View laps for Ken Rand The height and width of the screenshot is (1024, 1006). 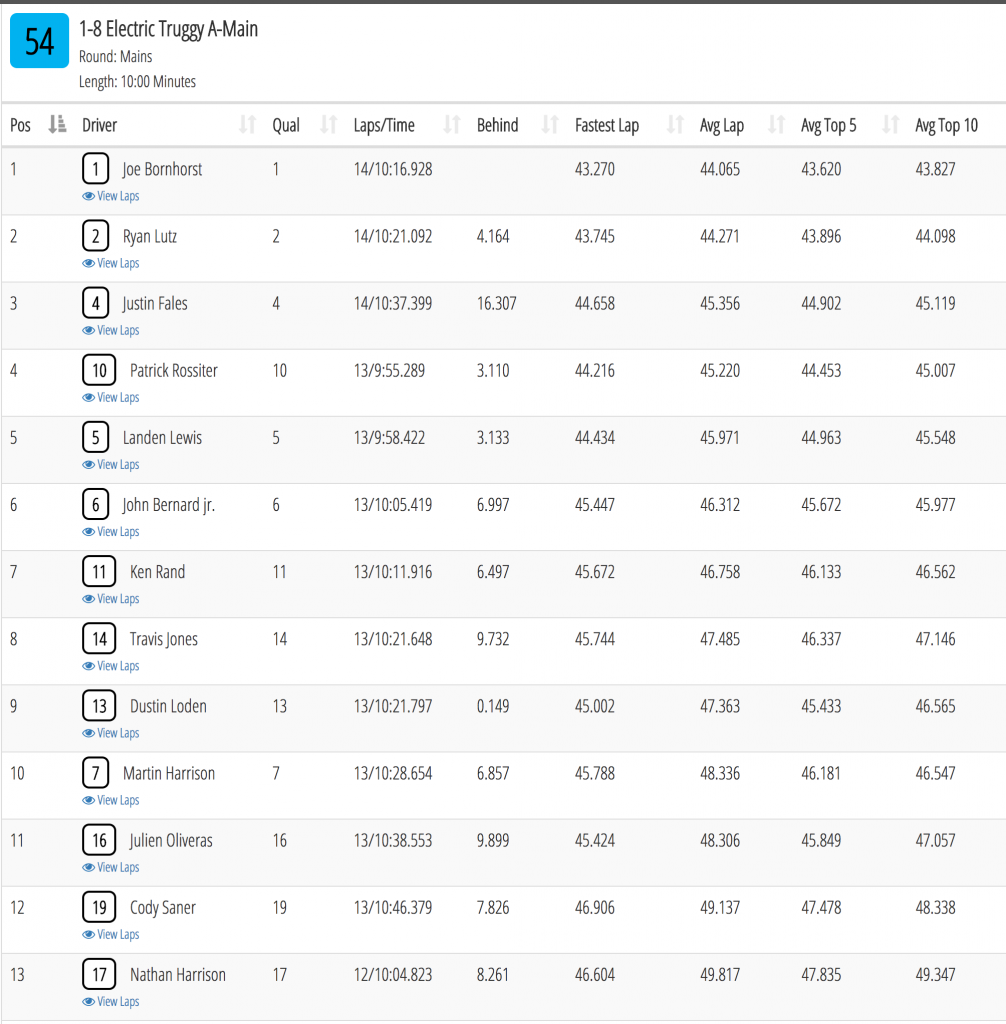(110, 599)
